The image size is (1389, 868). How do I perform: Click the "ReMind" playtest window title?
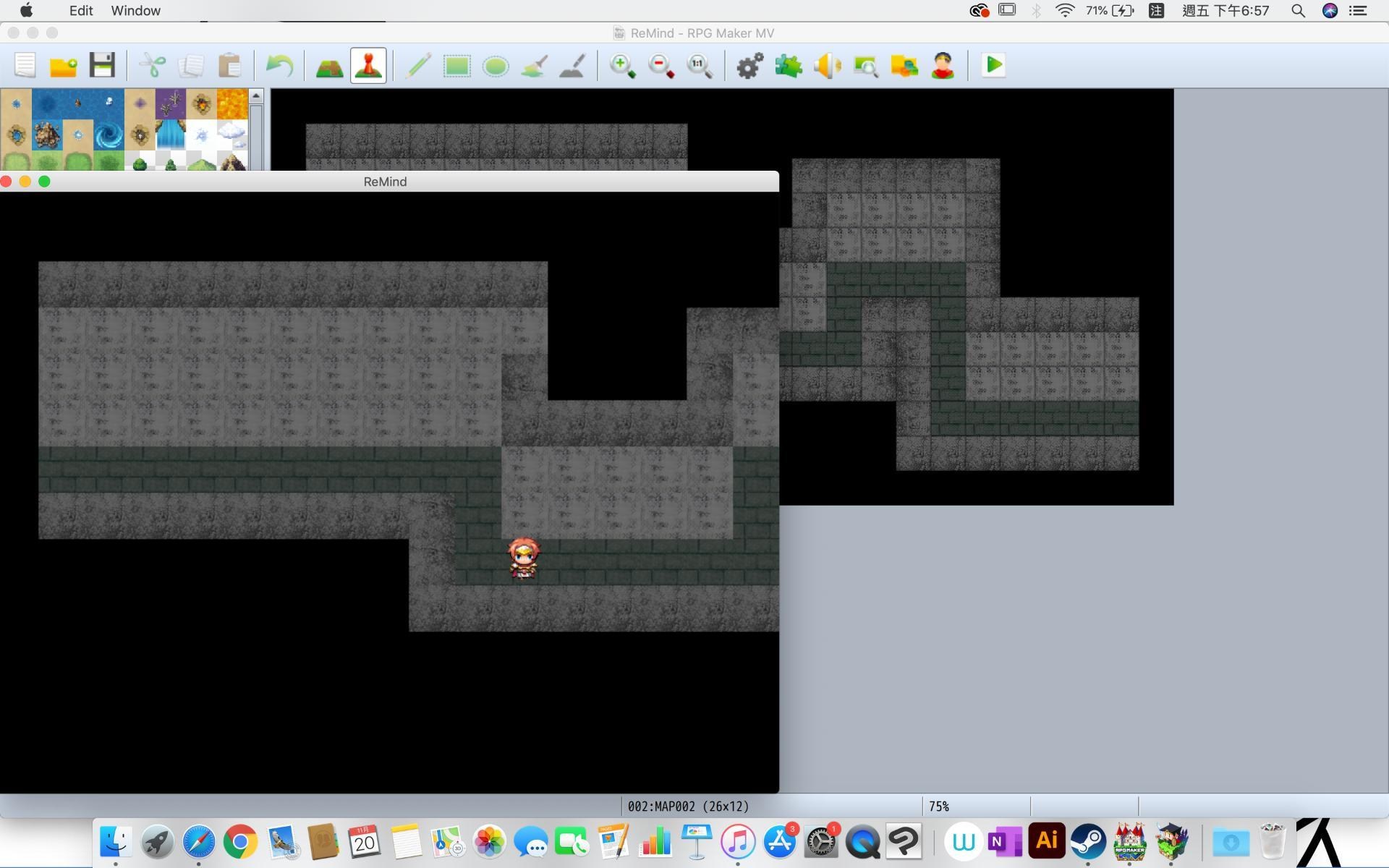[x=385, y=182]
